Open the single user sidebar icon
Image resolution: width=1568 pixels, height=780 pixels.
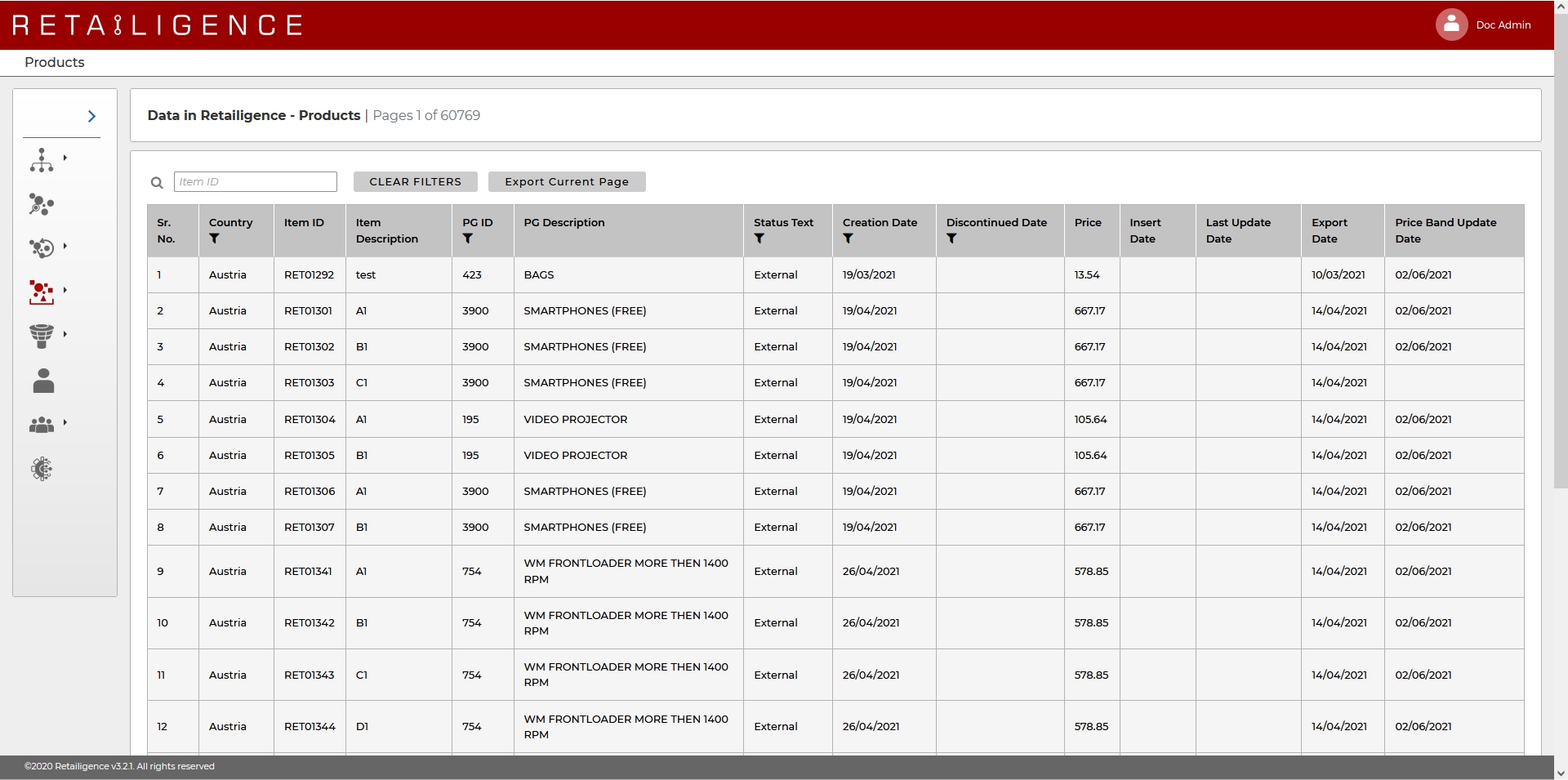tap(43, 381)
